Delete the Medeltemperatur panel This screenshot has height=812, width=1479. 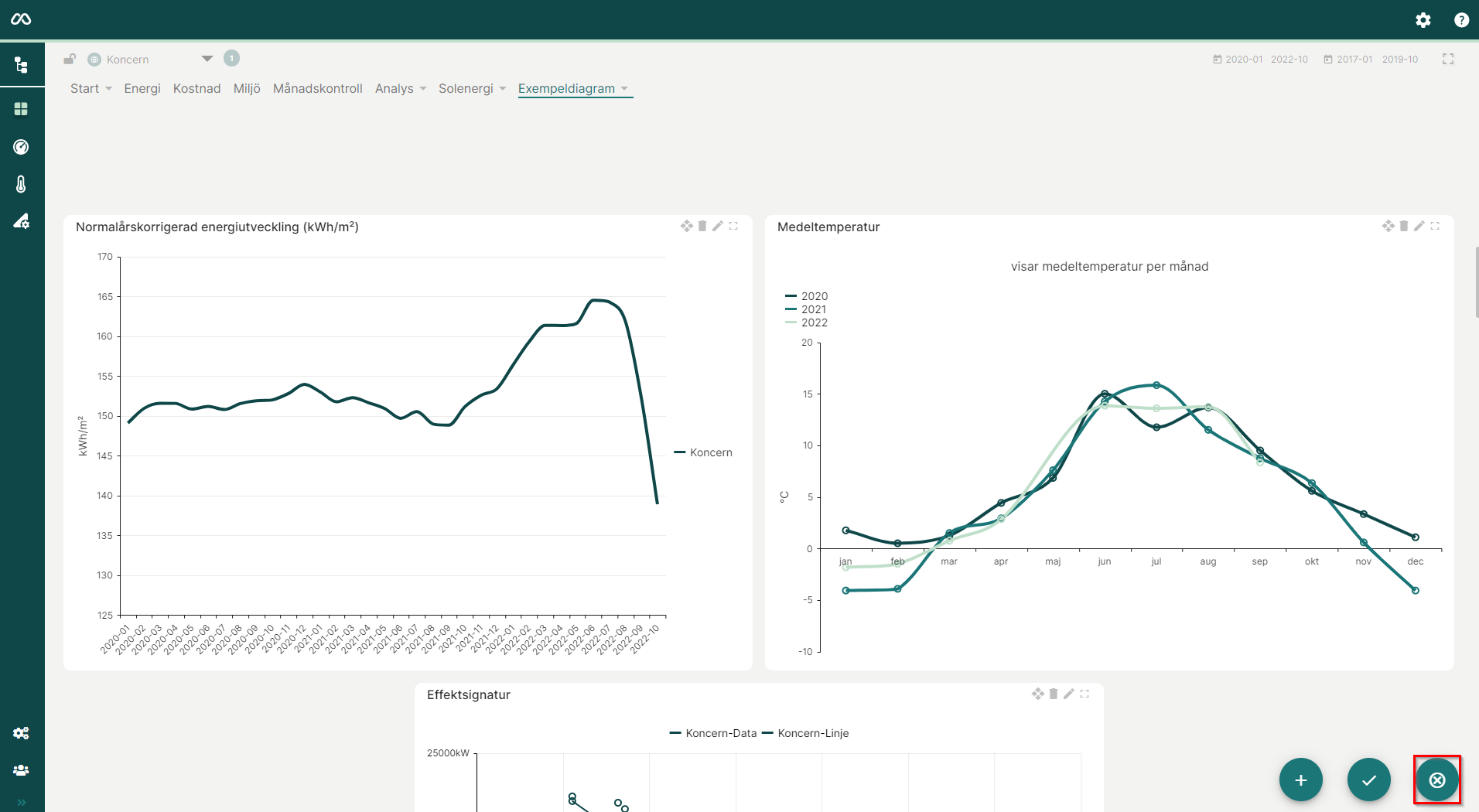[1404, 226]
